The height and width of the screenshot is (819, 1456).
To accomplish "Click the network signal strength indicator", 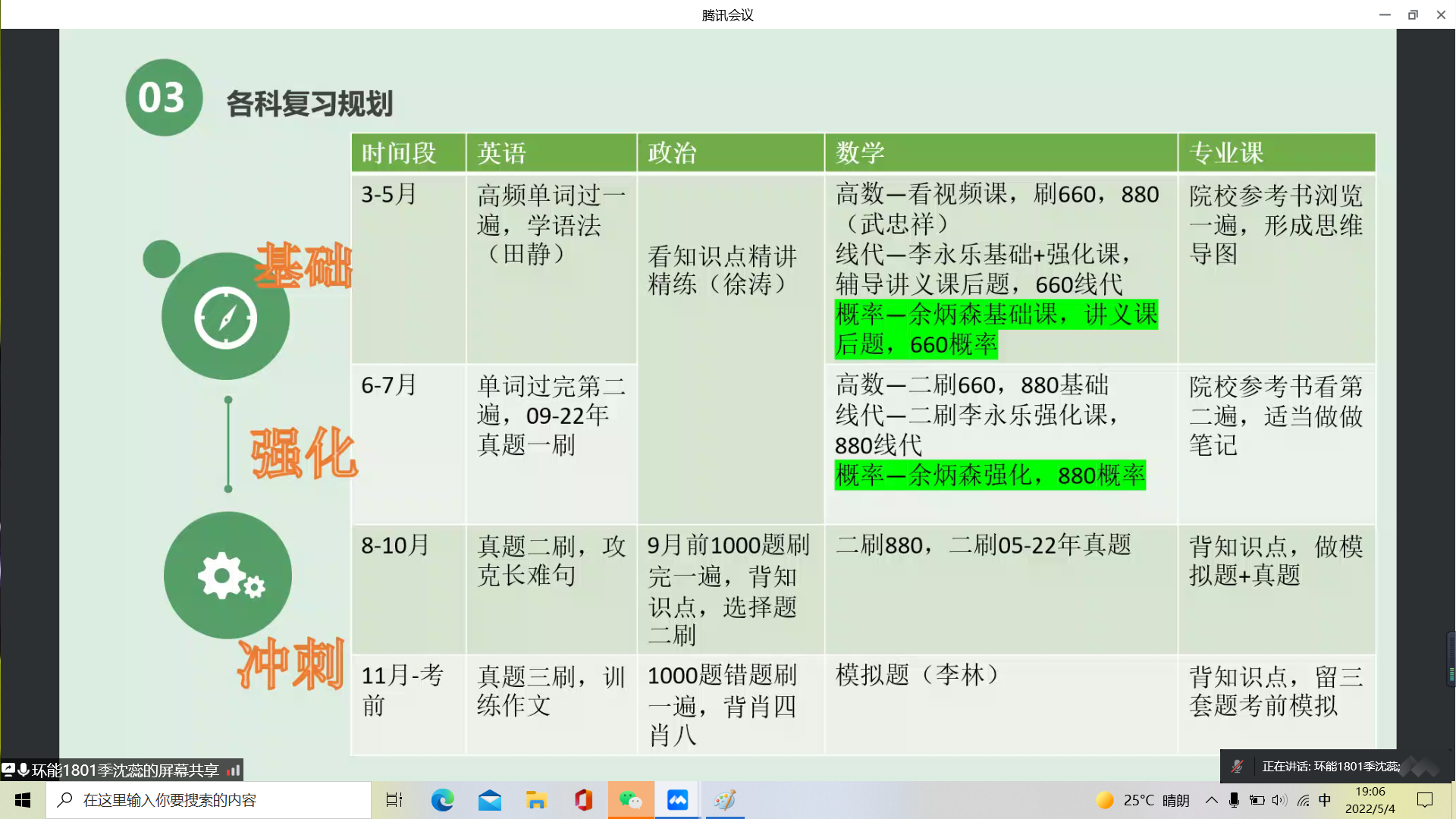I will 234,770.
